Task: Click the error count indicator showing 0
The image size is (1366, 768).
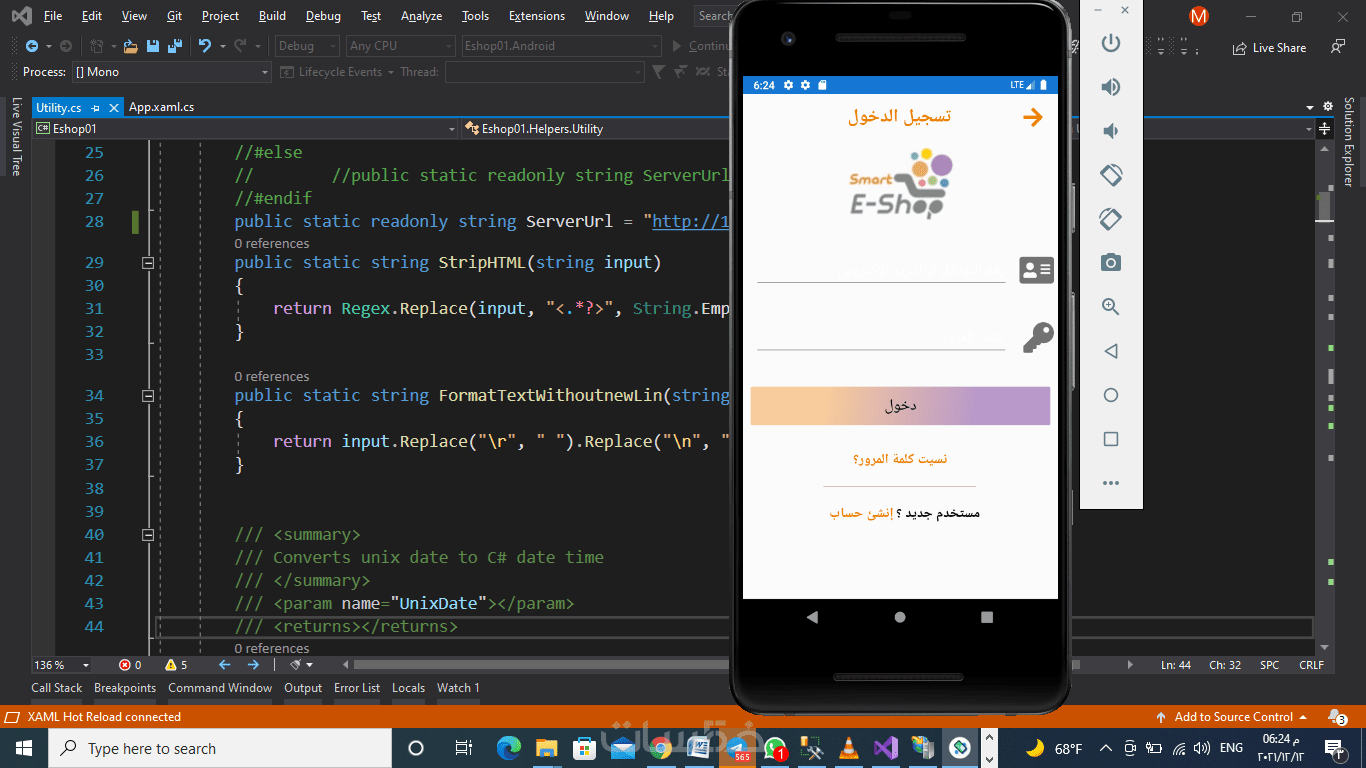Action: (x=130, y=665)
